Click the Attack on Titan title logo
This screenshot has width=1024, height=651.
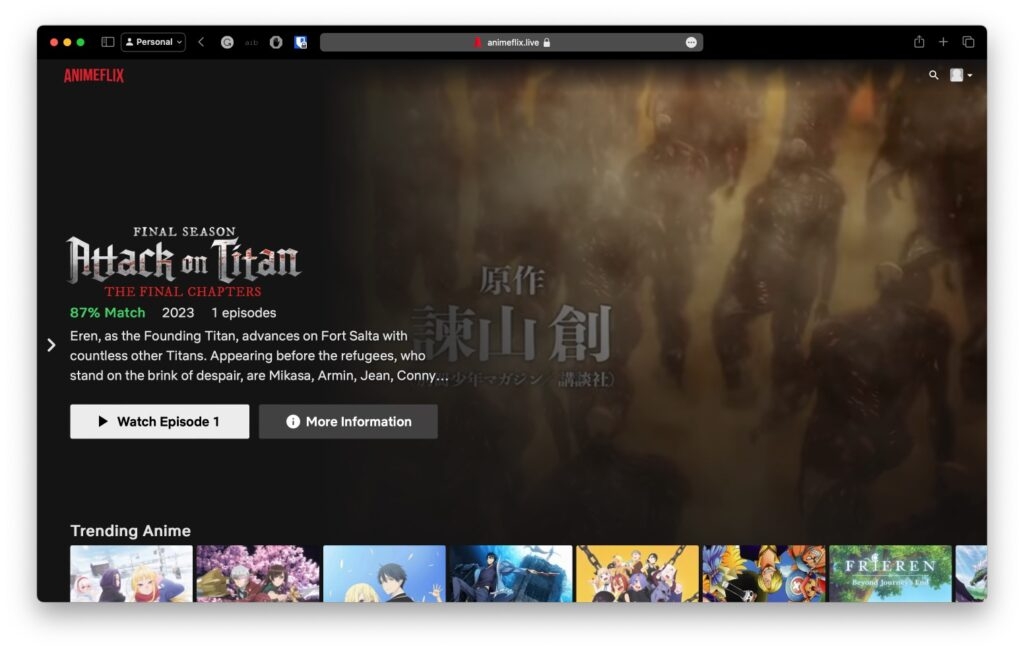[x=183, y=262]
